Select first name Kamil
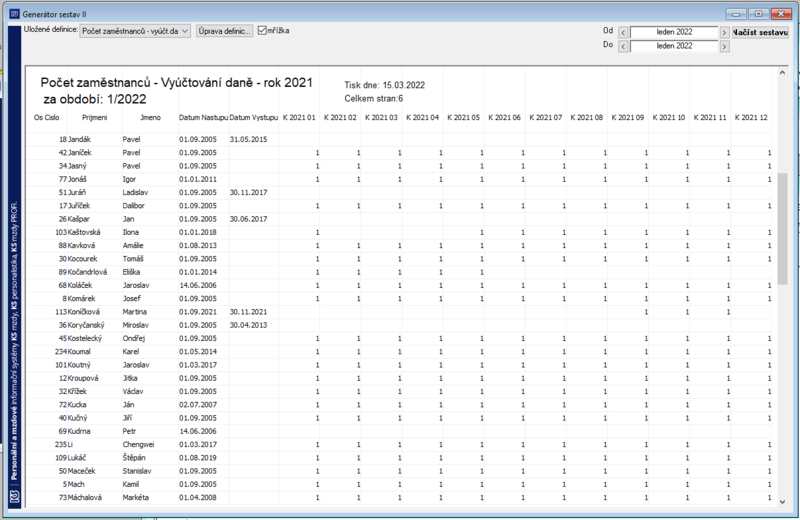The width and height of the screenshot is (800, 520). tap(131, 484)
